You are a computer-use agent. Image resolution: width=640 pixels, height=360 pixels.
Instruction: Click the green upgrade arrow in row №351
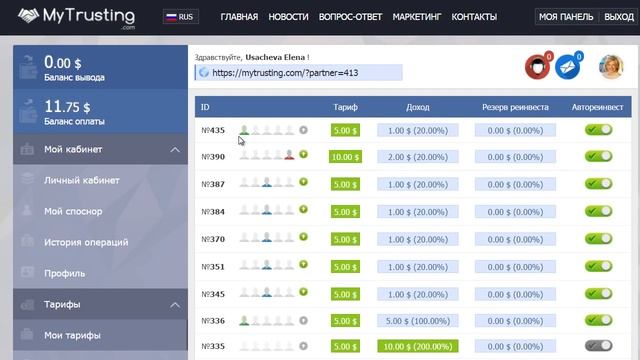click(x=303, y=264)
